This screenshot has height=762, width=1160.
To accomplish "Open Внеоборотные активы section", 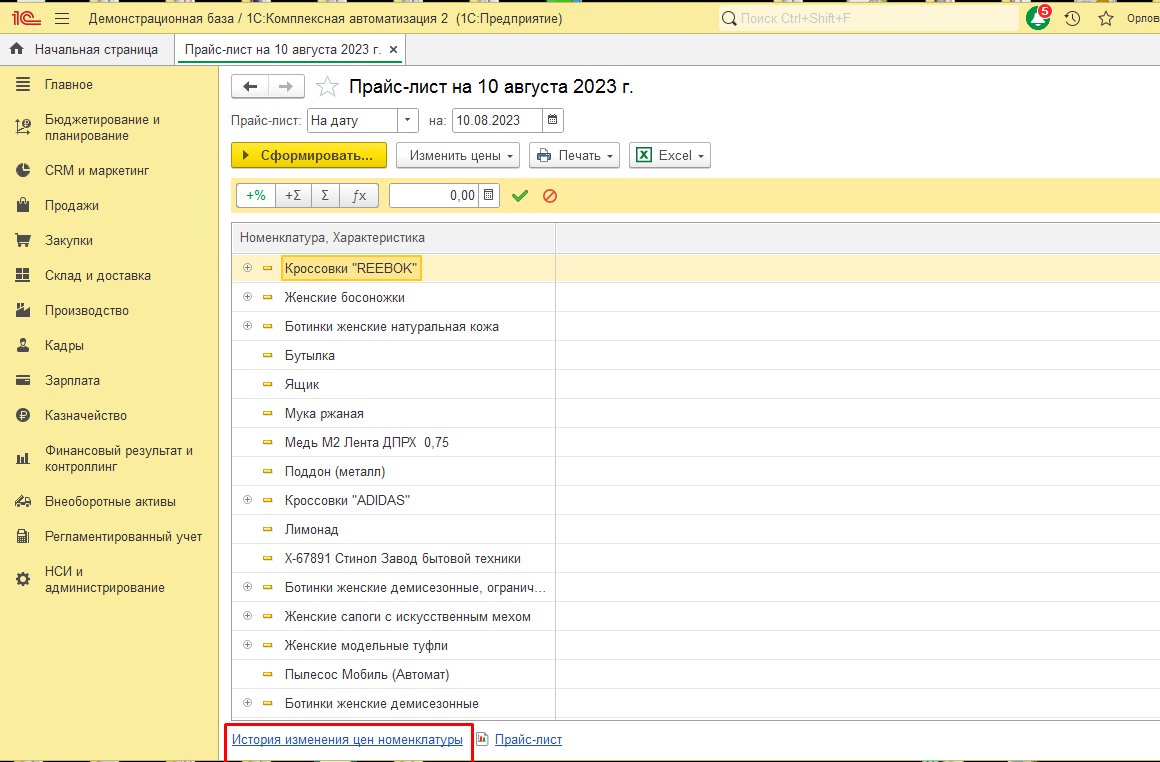I will pos(109,501).
